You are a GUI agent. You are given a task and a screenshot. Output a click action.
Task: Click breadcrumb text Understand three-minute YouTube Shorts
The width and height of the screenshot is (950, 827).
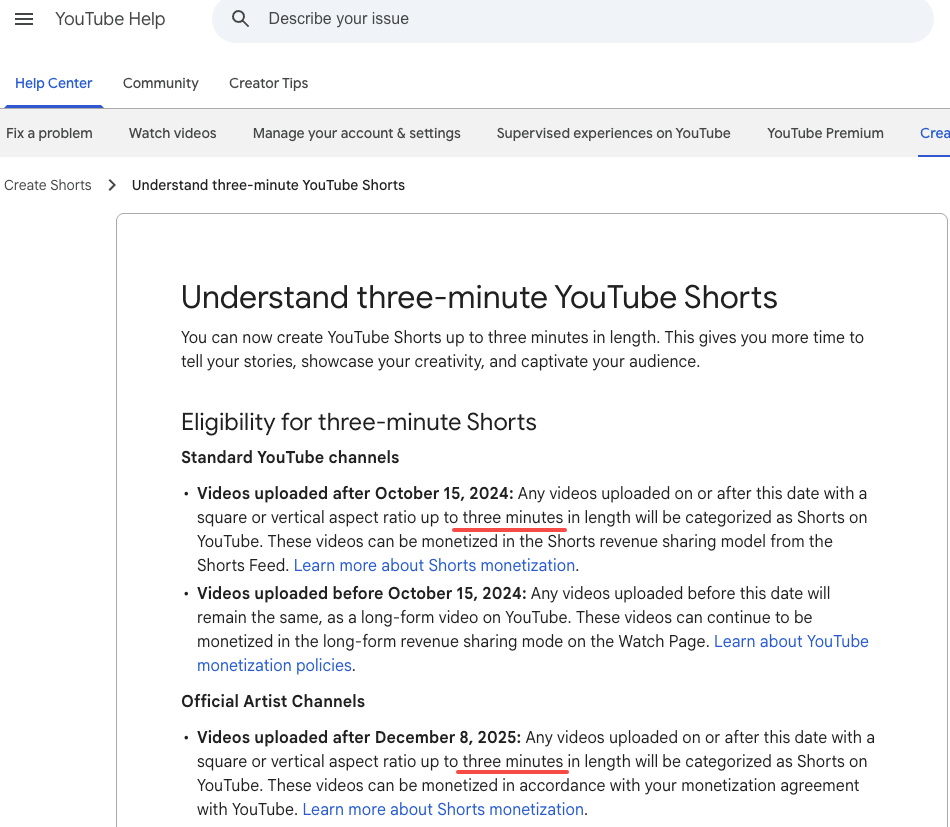pyautogui.click(x=268, y=185)
